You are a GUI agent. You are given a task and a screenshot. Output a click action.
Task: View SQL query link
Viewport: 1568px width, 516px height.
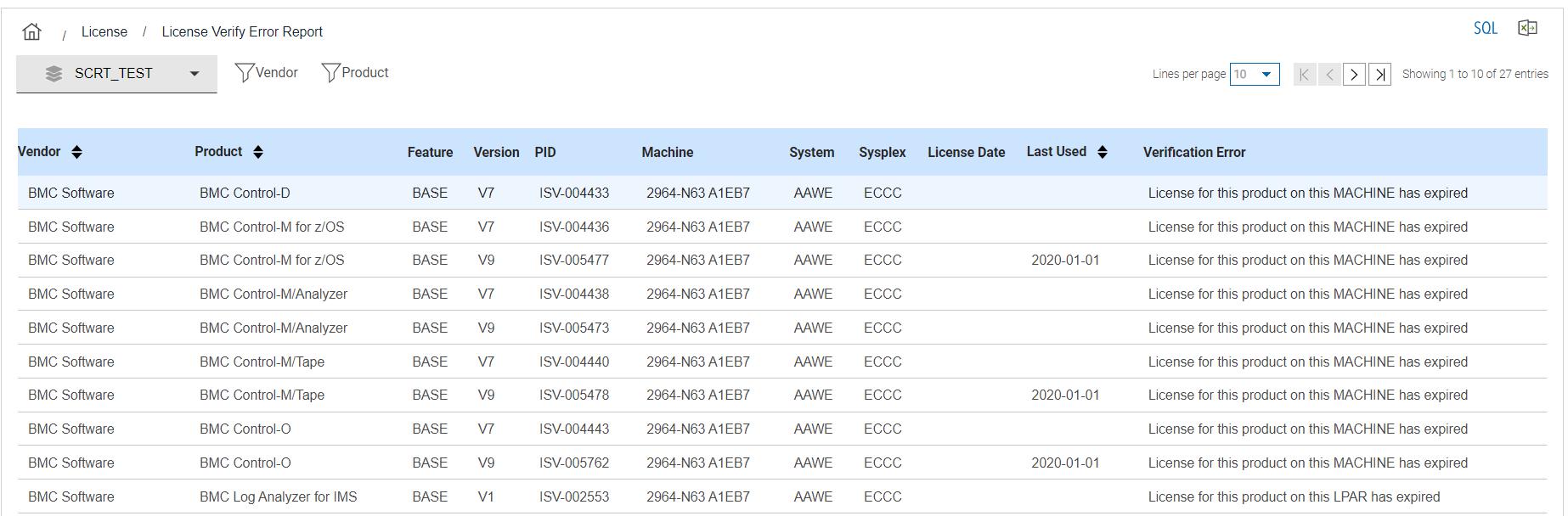coord(1485,29)
